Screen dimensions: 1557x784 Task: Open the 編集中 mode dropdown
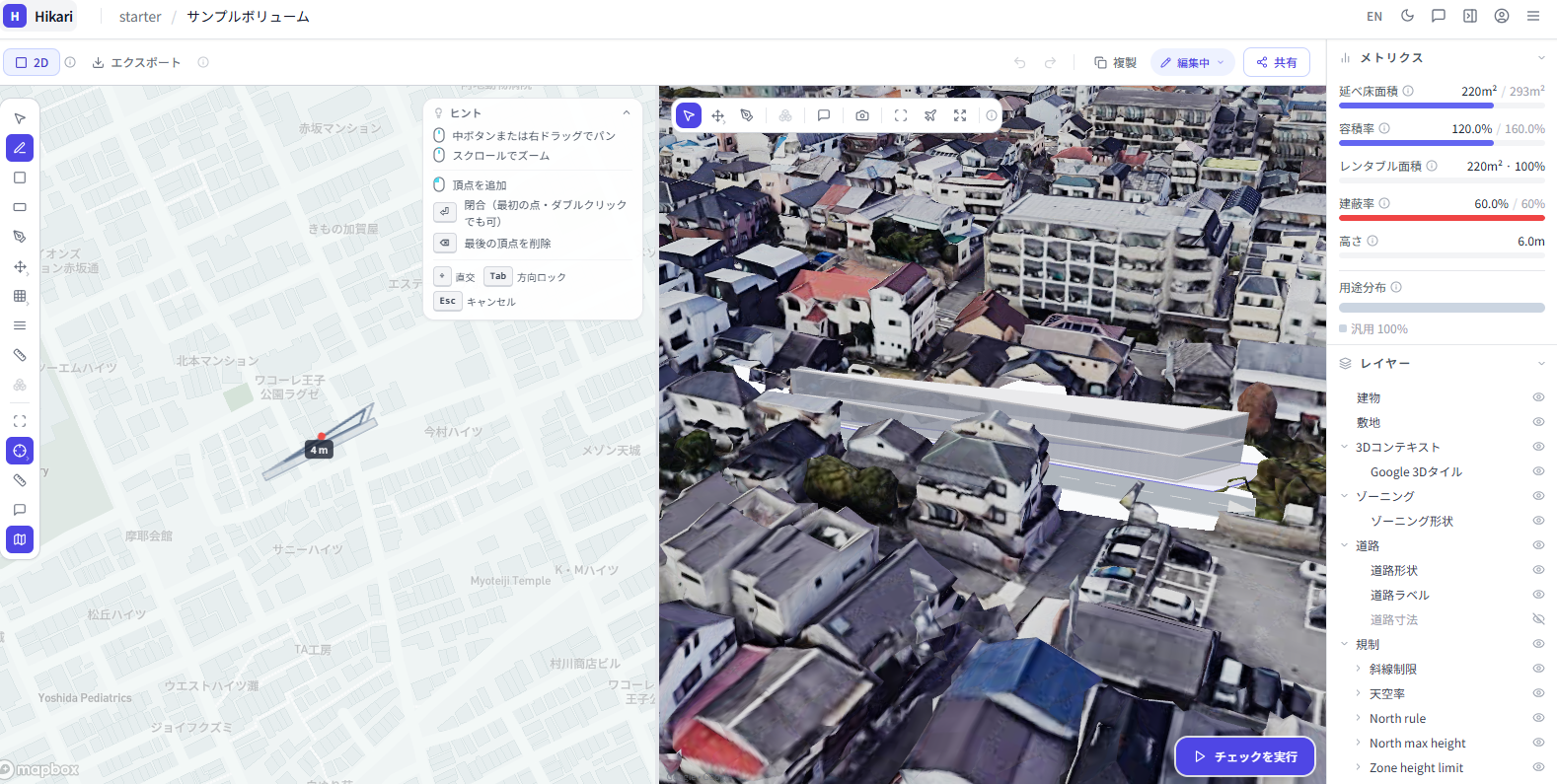point(1193,62)
